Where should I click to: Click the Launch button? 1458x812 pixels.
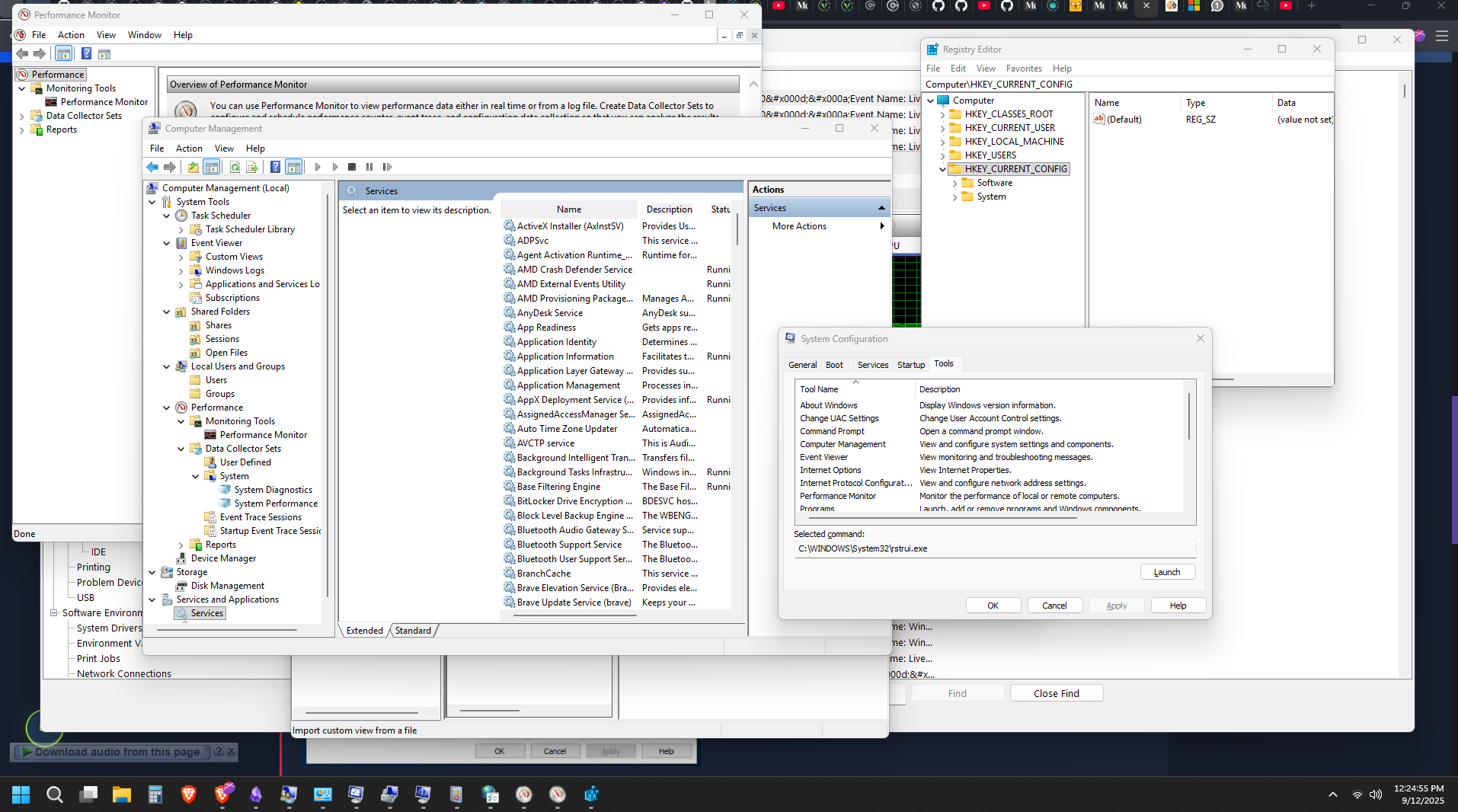point(1167,572)
